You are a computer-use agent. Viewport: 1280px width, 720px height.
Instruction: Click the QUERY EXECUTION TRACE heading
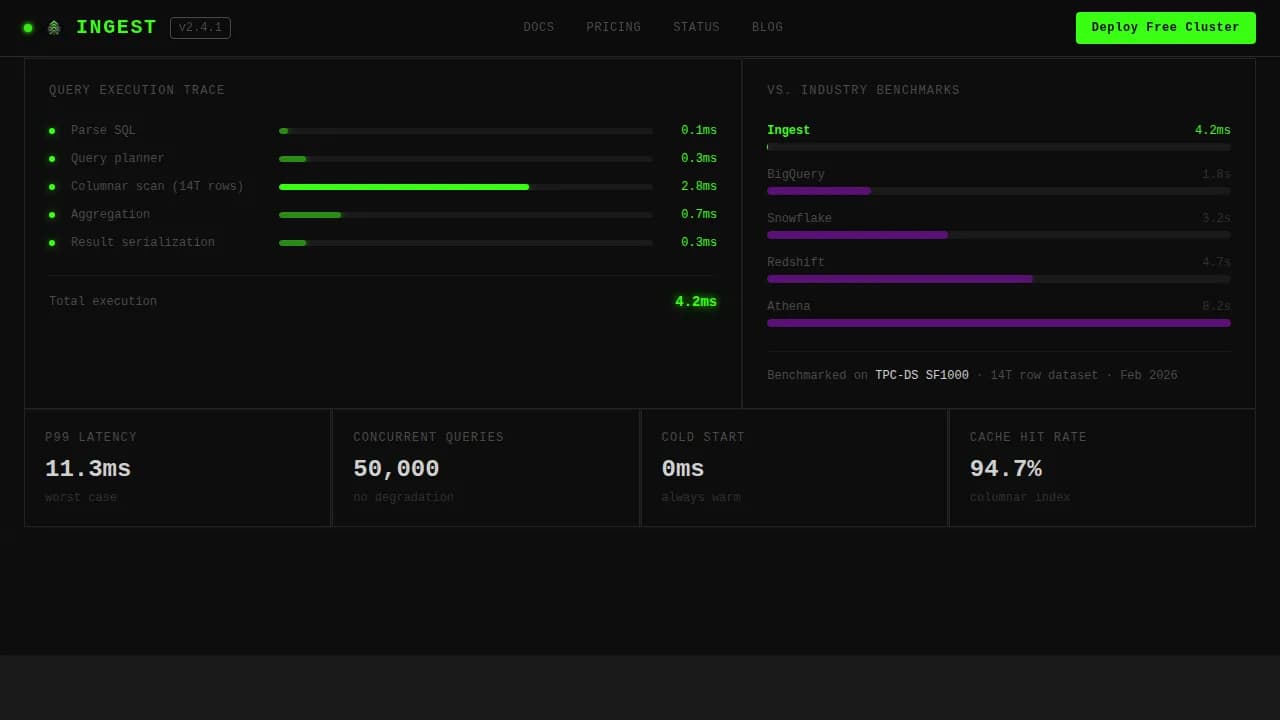click(137, 91)
